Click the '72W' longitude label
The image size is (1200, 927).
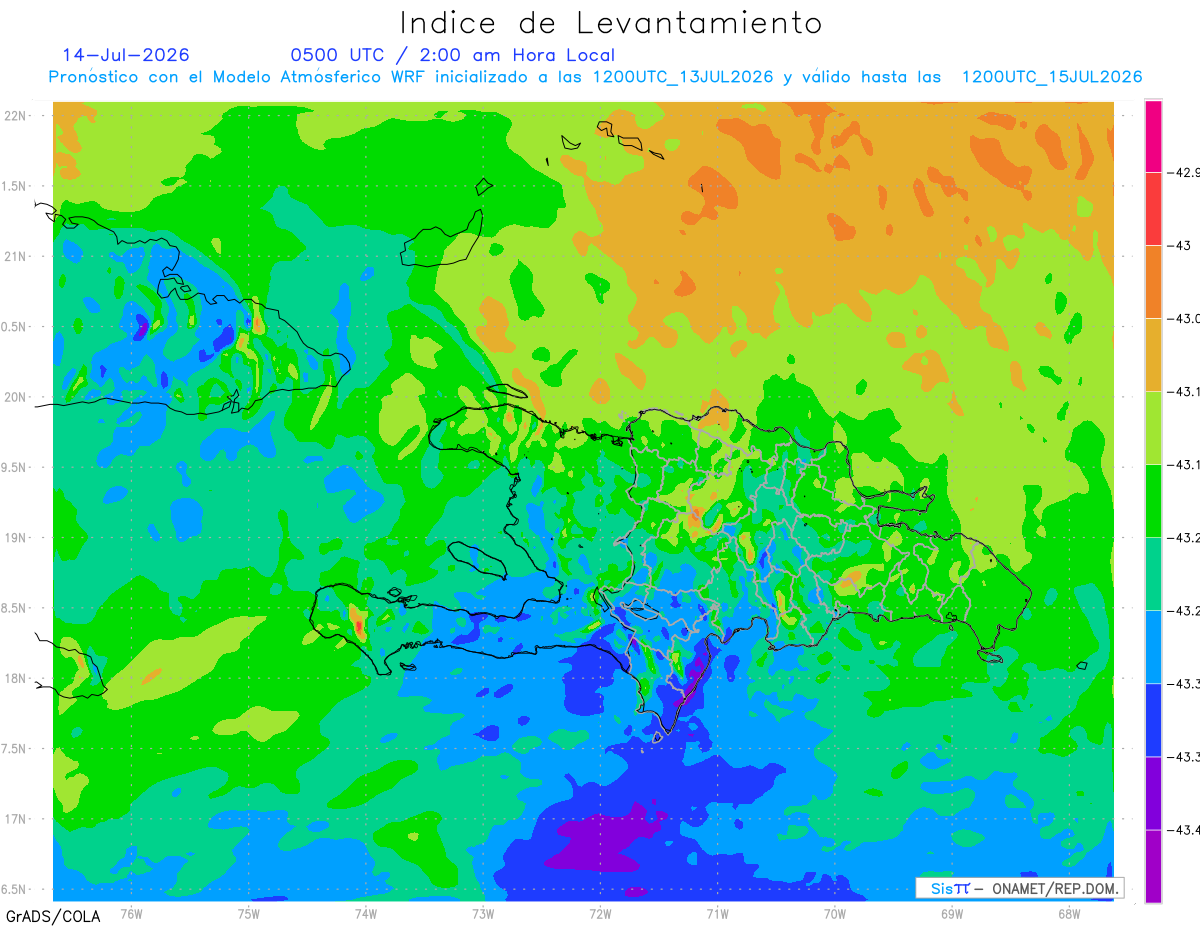[600, 914]
